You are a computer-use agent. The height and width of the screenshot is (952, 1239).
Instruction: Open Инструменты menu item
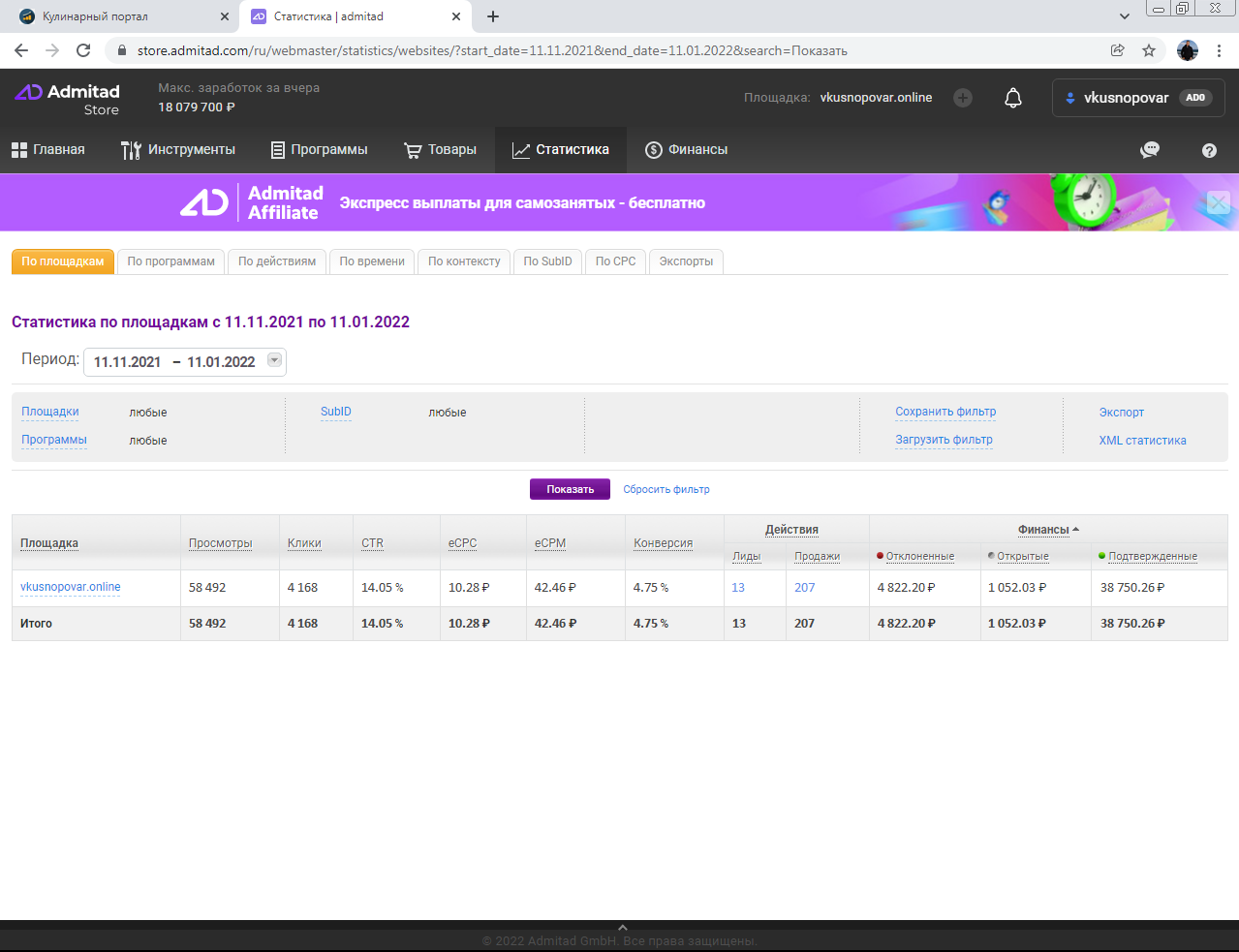(x=178, y=150)
